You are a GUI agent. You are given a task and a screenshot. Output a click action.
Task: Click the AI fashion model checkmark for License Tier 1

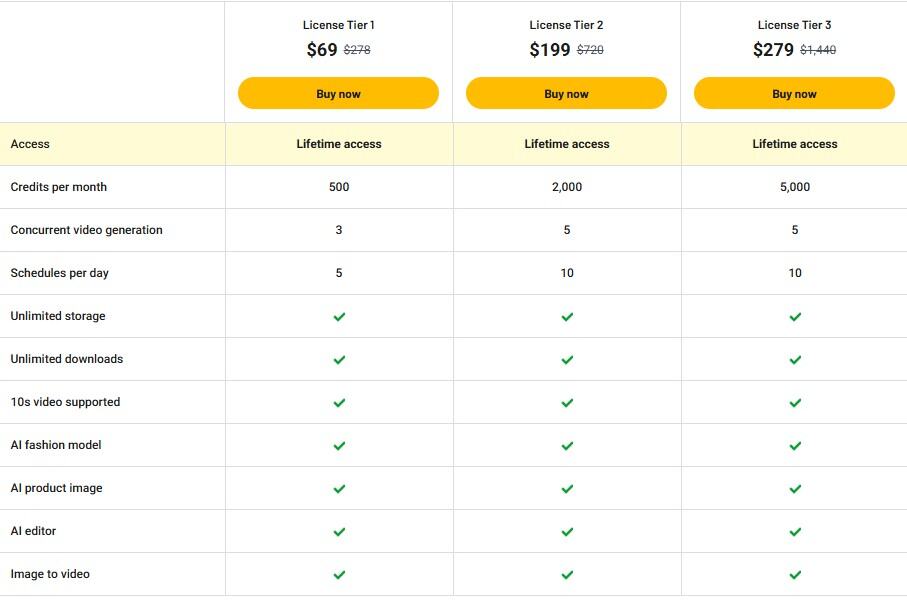click(338, 444)
